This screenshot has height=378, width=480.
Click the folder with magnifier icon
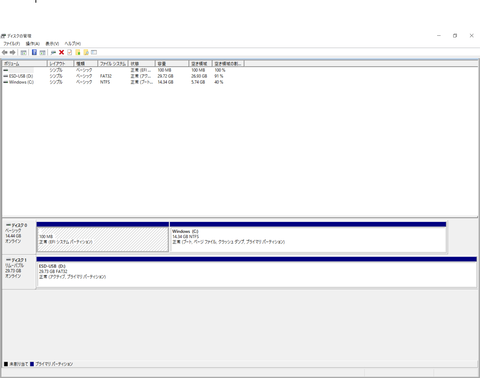click(86, 52)
